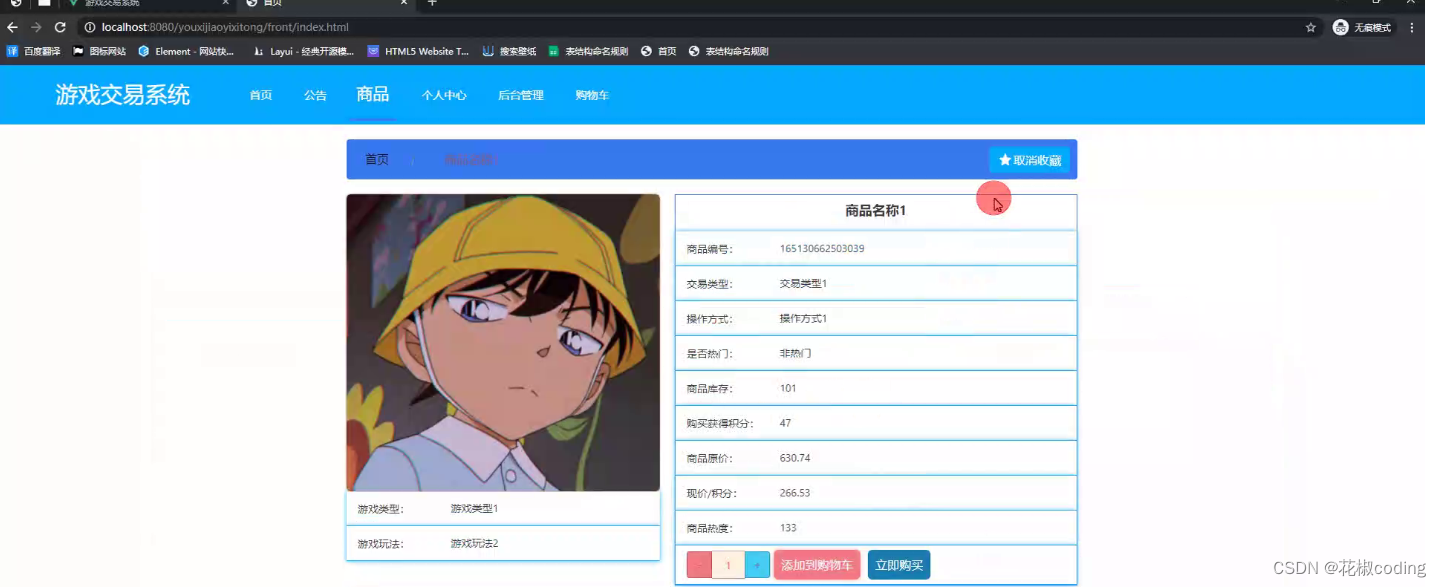The height and width of the screenshot is (587, 1441).
Task: Click the quantity input field
Action: click(x=728, y=564)
